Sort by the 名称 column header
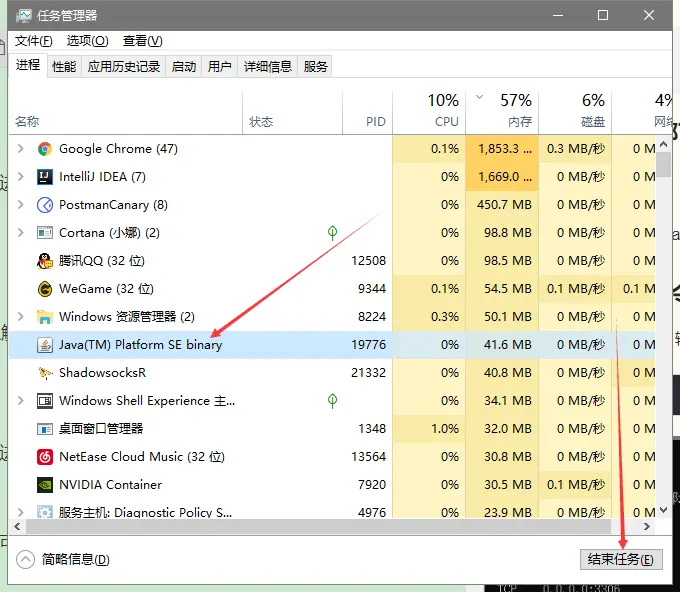Viewport: 680px width, 592px height. click(126, 113)
